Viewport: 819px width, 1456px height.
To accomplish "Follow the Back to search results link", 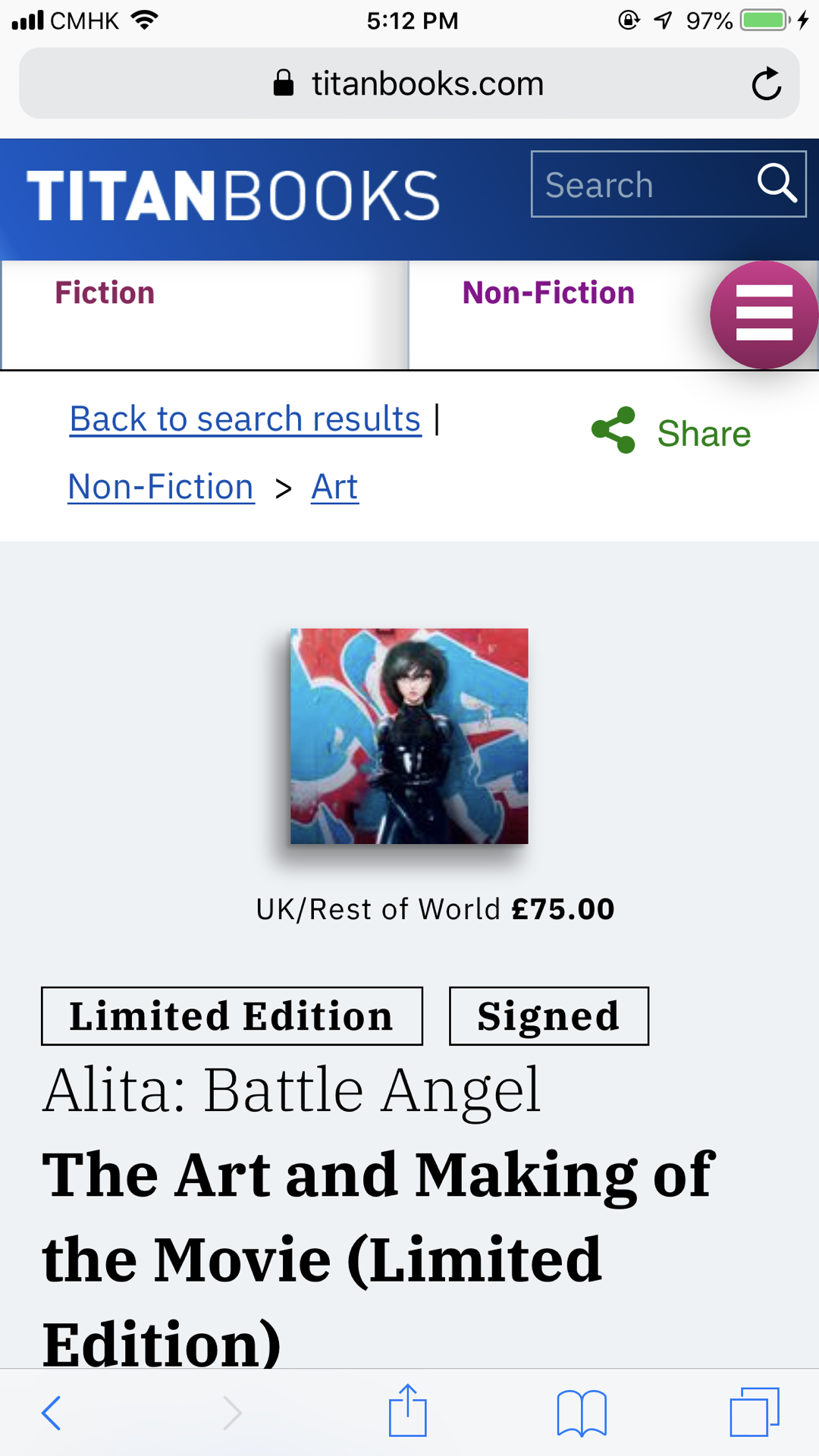I will (x=245, y=419).
